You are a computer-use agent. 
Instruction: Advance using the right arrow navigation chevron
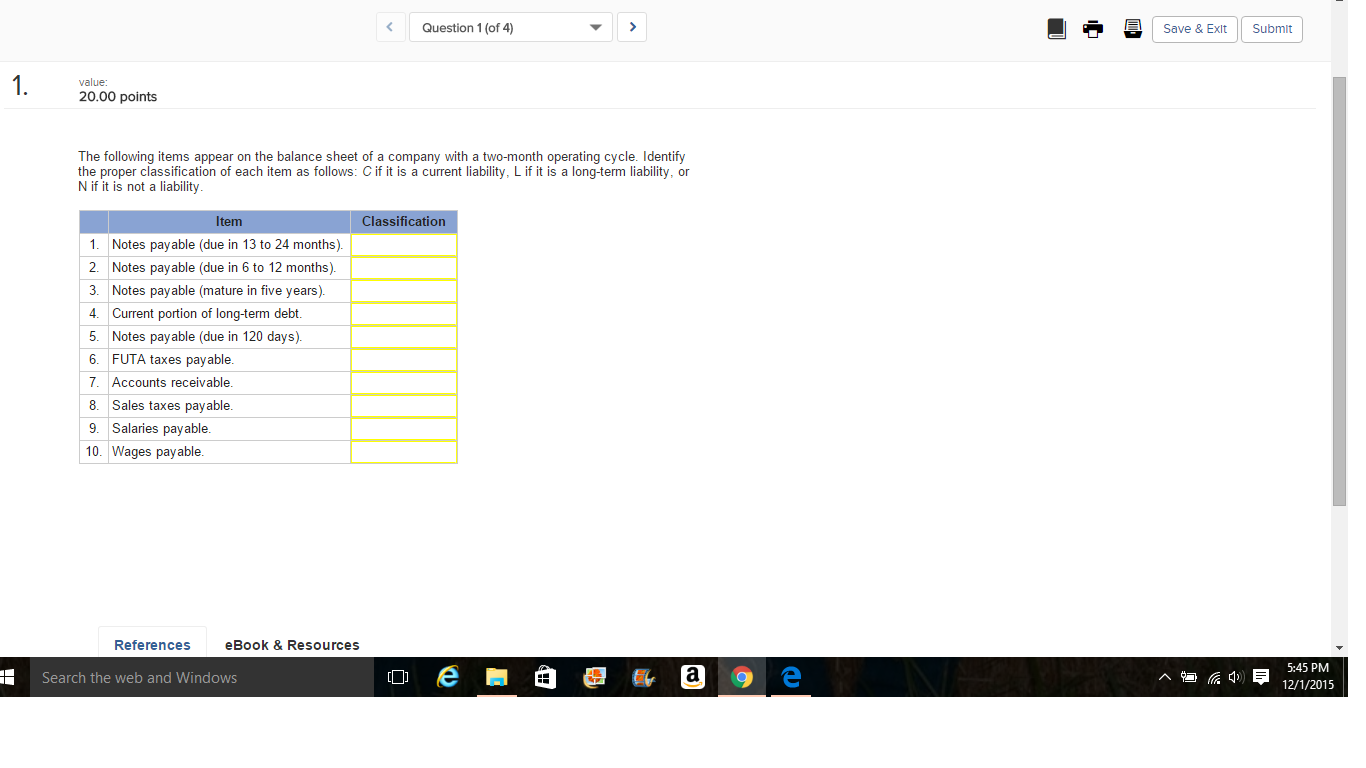coord(631,27)
